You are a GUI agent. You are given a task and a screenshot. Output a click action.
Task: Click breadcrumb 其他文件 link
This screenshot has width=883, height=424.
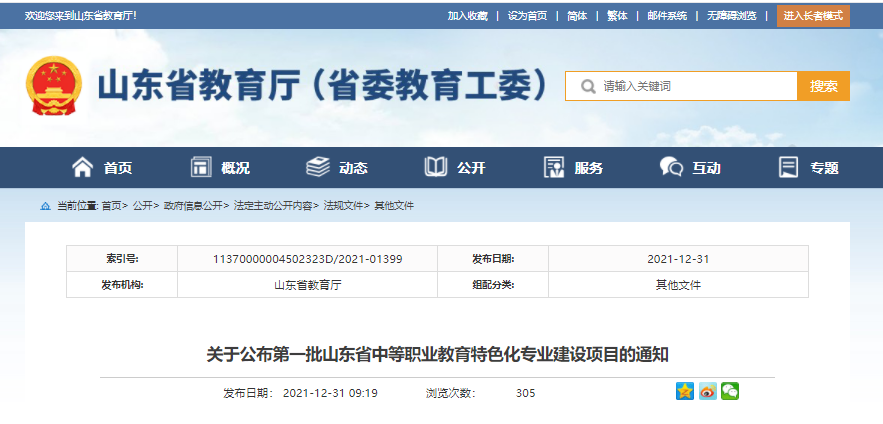394,206
